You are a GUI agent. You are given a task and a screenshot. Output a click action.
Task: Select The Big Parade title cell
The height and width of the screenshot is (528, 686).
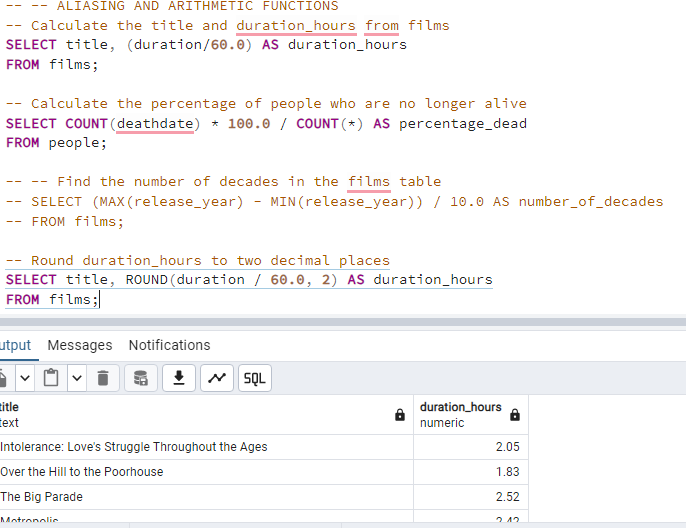click(206, 497)
